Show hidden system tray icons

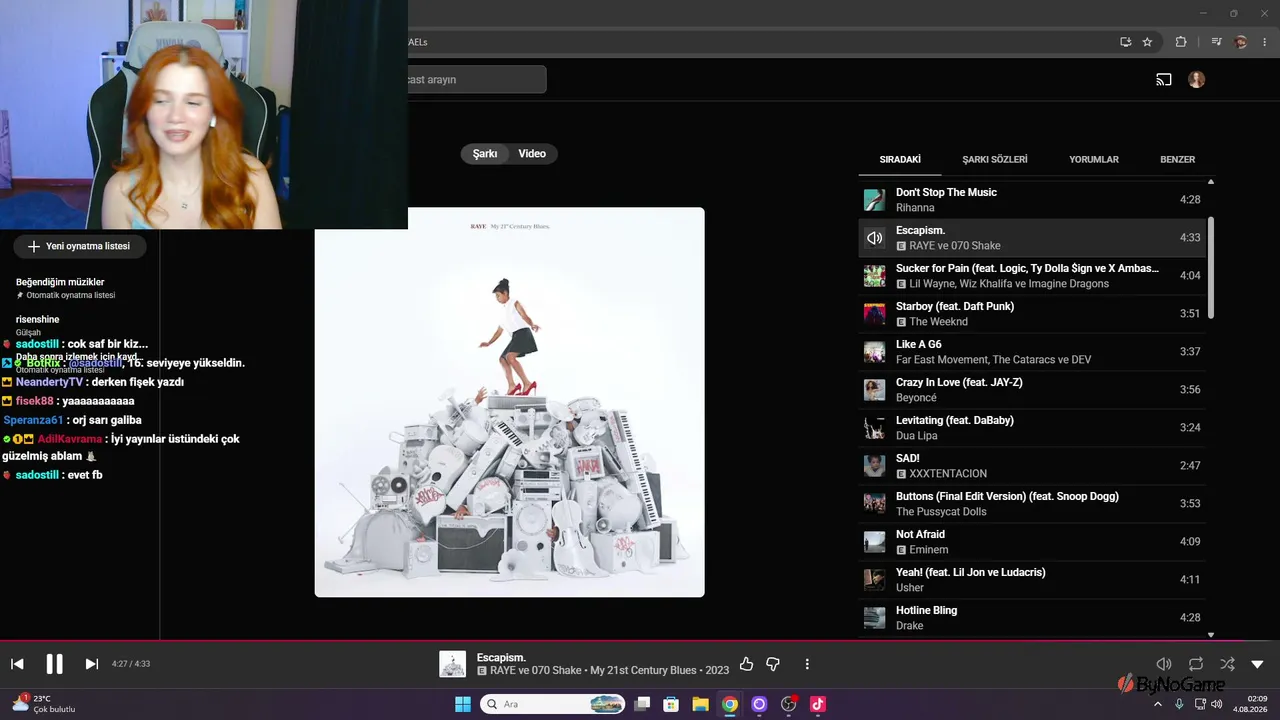click(x=1158, y=704)
